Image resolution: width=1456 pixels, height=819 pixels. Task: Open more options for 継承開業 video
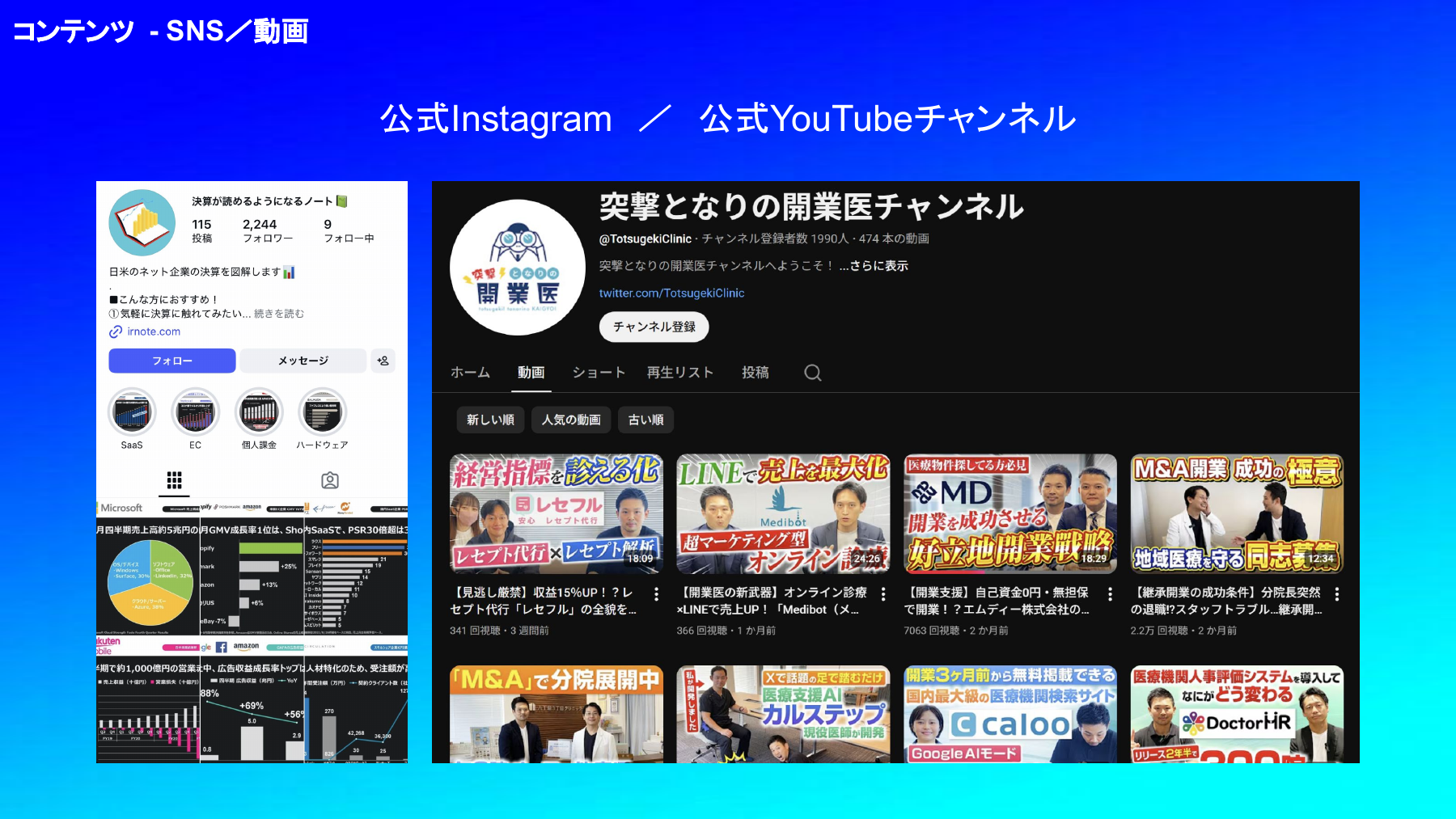tap(1337, 594)
